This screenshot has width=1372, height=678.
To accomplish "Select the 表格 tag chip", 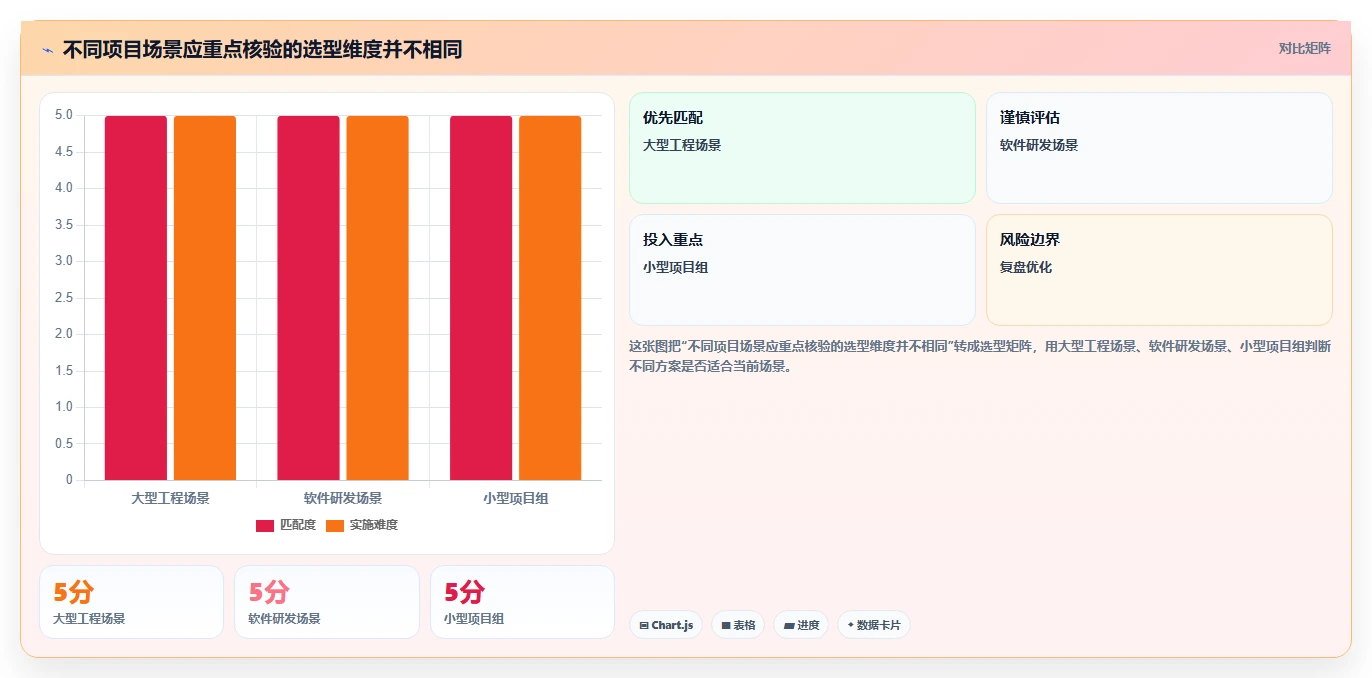I will (x=738, y=625).
